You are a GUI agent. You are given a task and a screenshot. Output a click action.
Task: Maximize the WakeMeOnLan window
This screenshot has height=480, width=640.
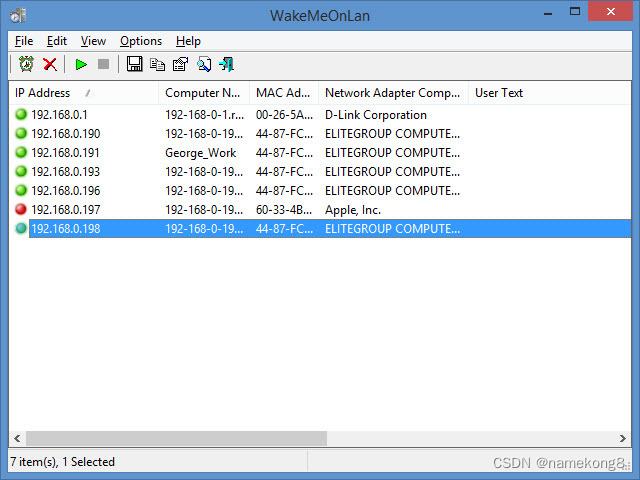(575, 12)
